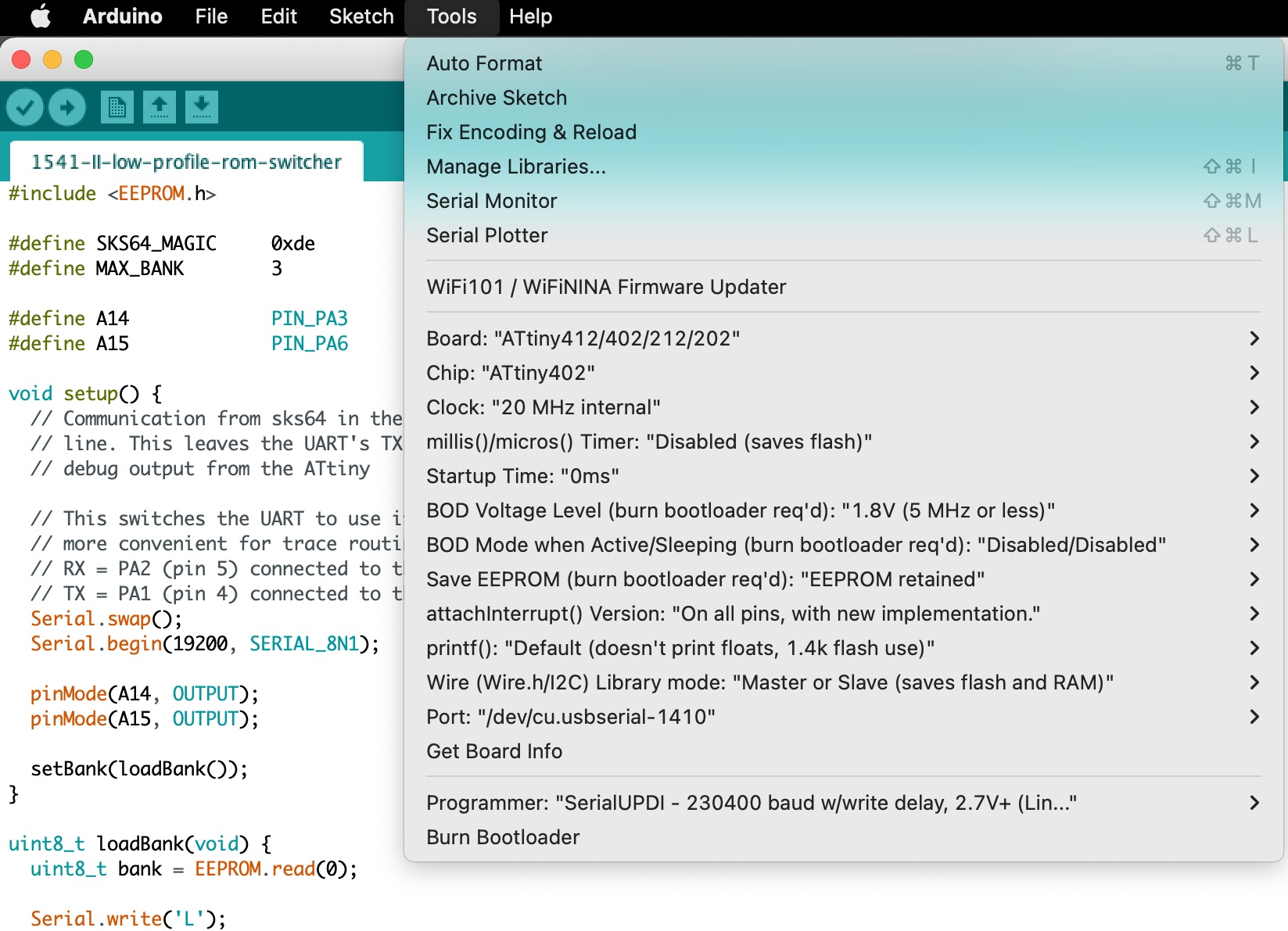The width and height of the screenshot is (1288, 931).
Task: Click the 'pinMode(A15, OUTPUT);' line
Action: pos(145,718)
